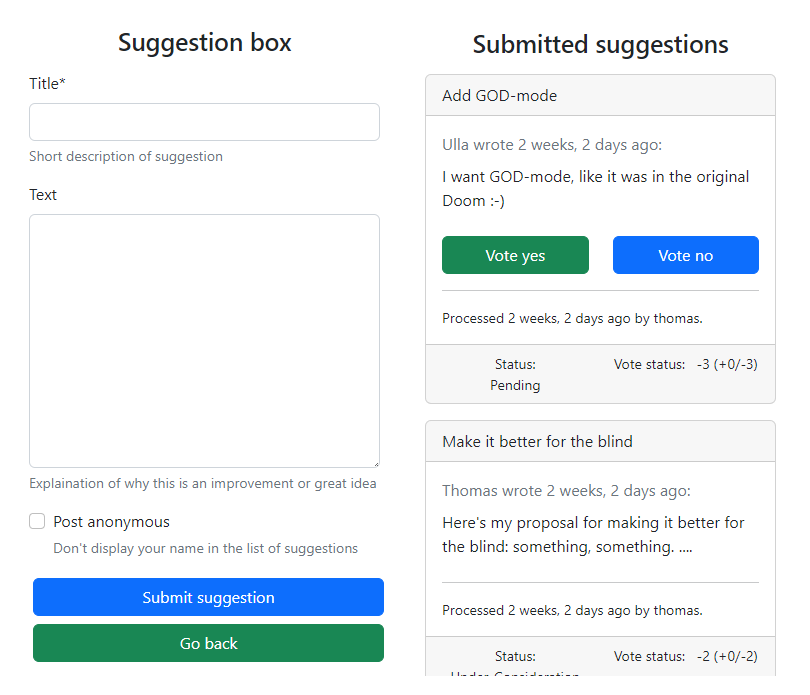Click the Submitted suggestions heading
Image resolution: width=810 pixels, height=695 pixels.
click(x=600, y=44)
